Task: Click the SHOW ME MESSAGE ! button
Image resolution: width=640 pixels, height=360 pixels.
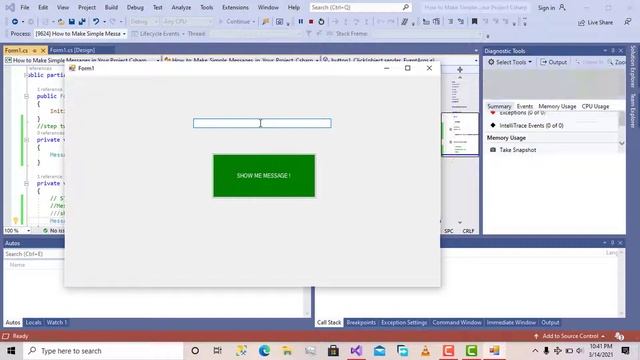Action: tap(264, 176)
